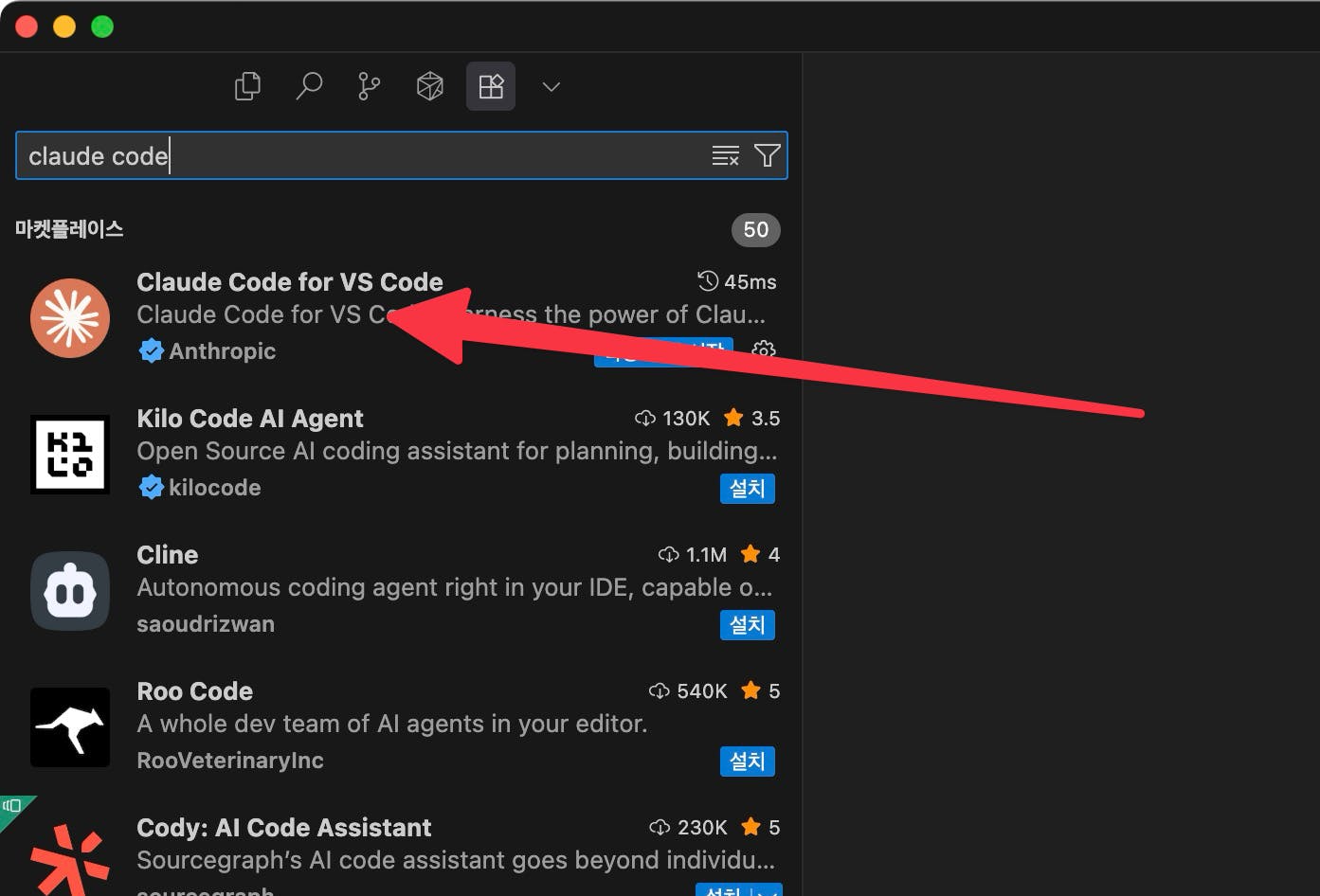Open the 'Kilo Code AI Agent' extension title
1320x896 pixels.
click(x=250, y=419)
